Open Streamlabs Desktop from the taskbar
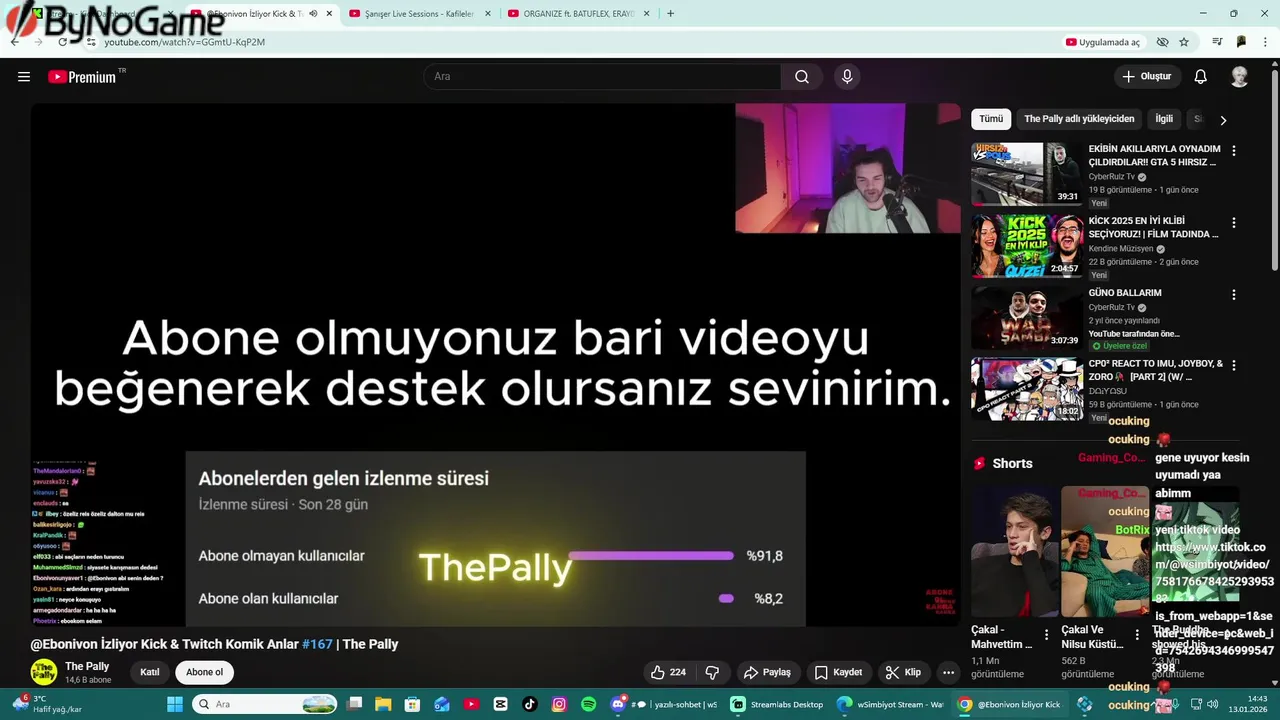1280x720 pixels. pyautogui.click(x=777, y=704)
